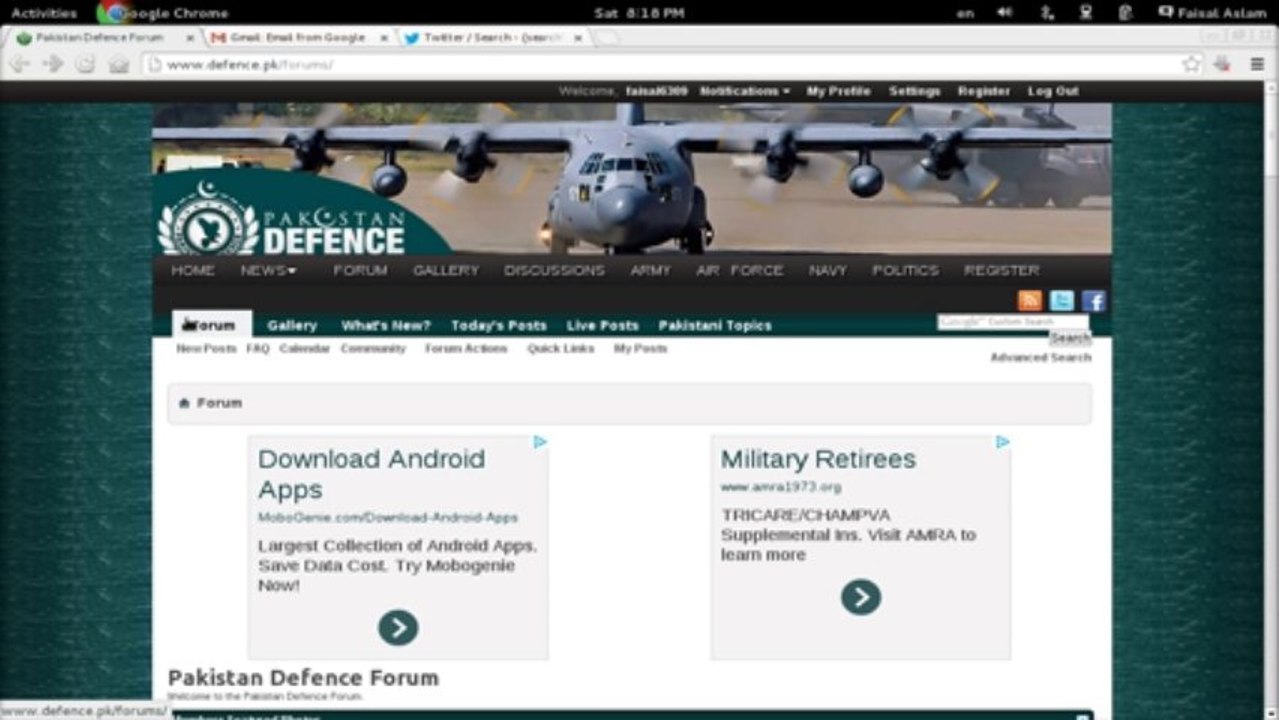The image size is (1279, 720).
Task: Open the en keyboard layout indicator
Action: [x=965, y=13]
